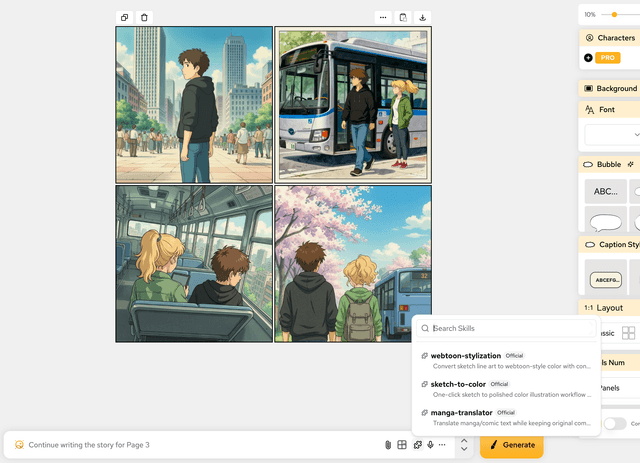This screenshot has width=640, height=463.
Task: Click the copy to clipboard icon
Action: click(x=403, y=17)
